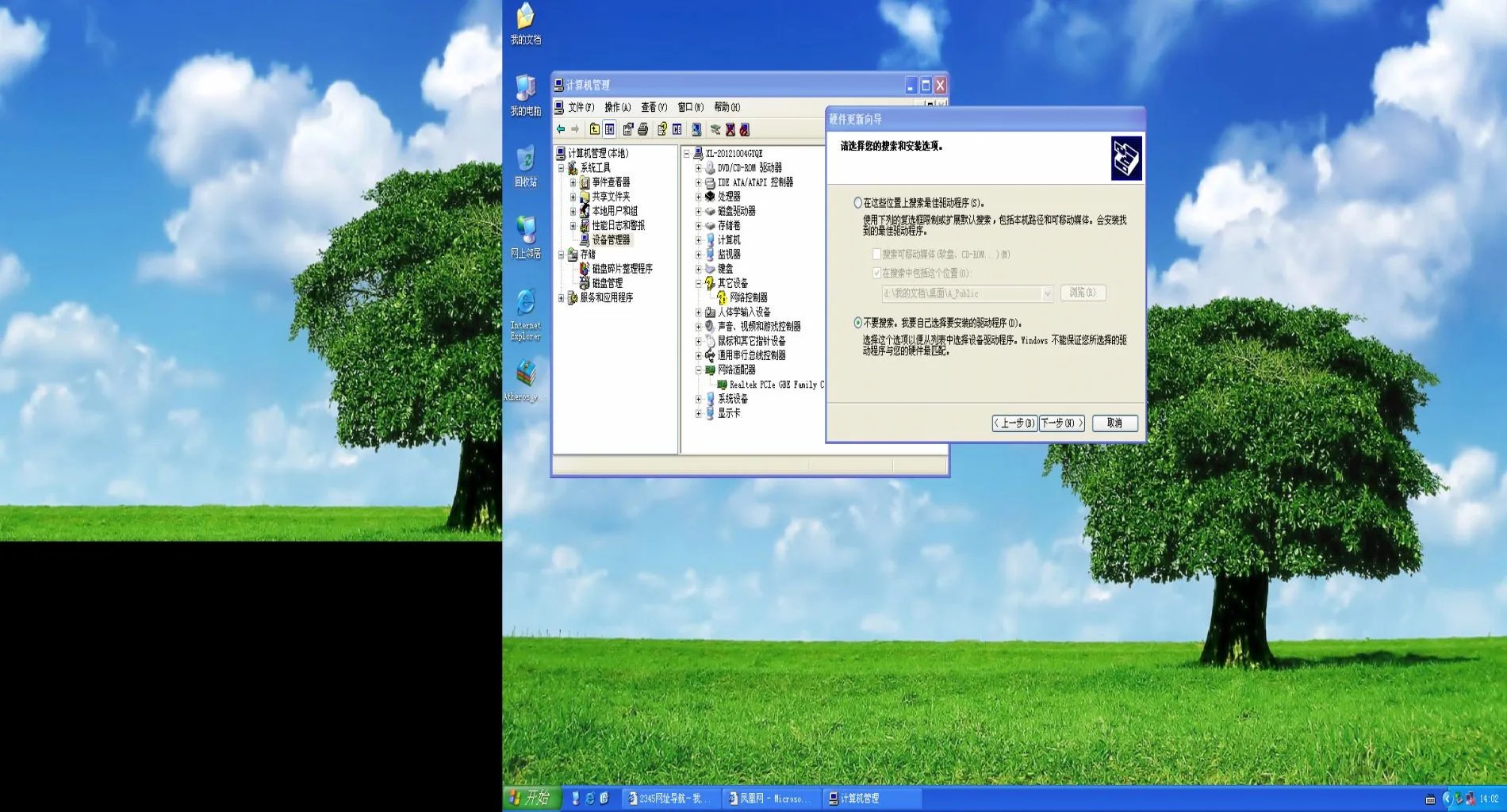Image resolution: width=1507 pixels, height=812 pixels.
Task: Click the 磁盘碎片整理程序 icon in left tree
Action: point(585,269)
